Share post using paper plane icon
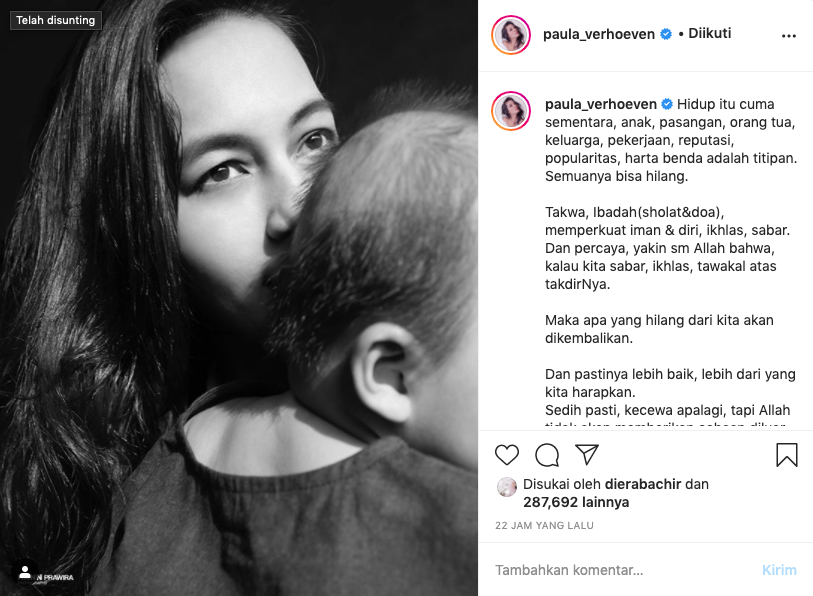The image size is (813, 596). pos(587,454)
